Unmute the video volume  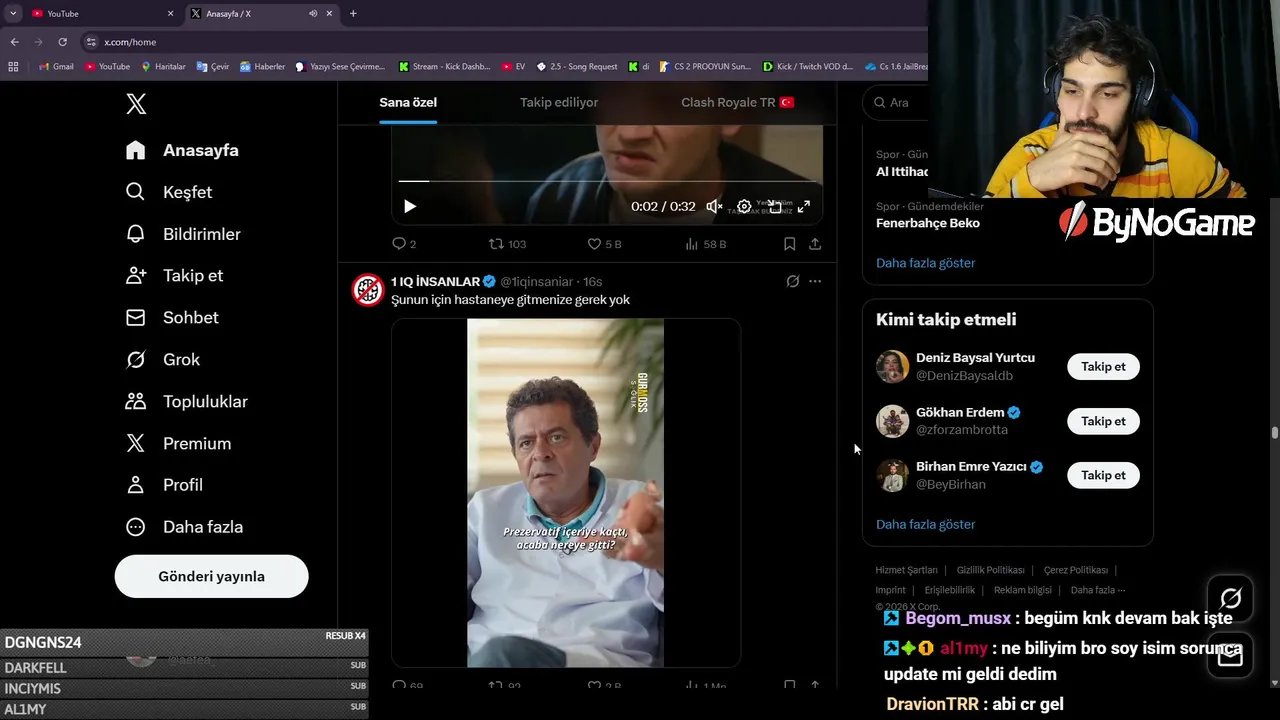(714, 206)
